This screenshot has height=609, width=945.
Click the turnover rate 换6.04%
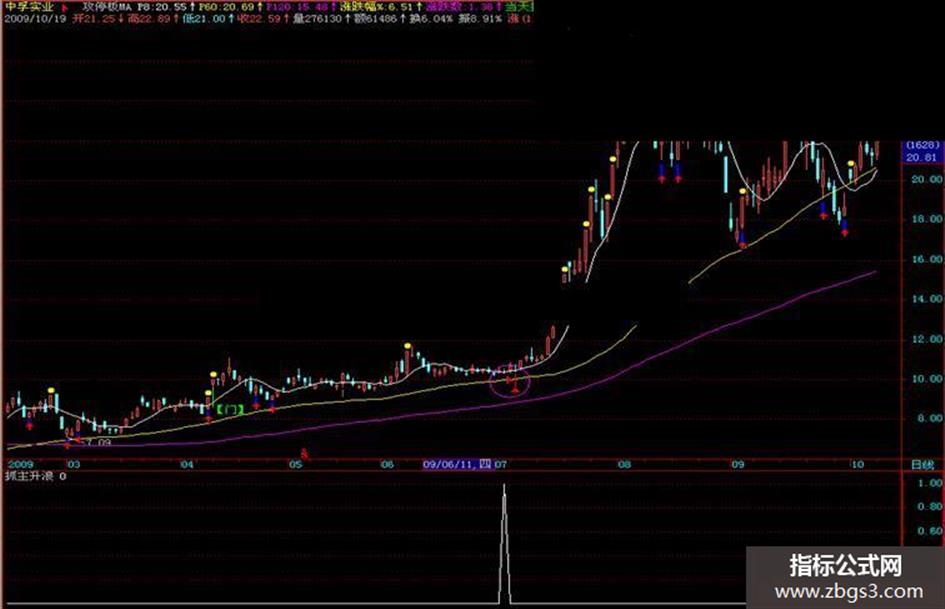click(x=431, y=19)
